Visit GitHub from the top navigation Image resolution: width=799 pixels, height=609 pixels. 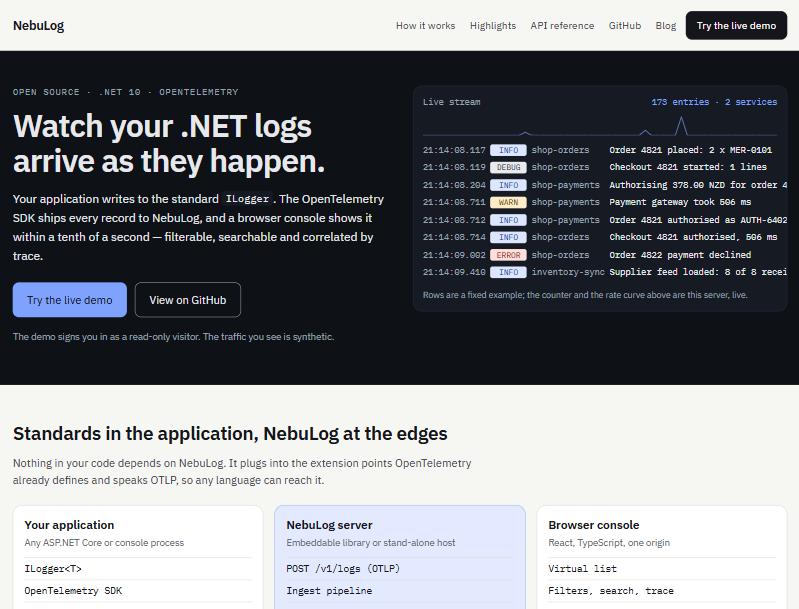click(x=625, y=25)
